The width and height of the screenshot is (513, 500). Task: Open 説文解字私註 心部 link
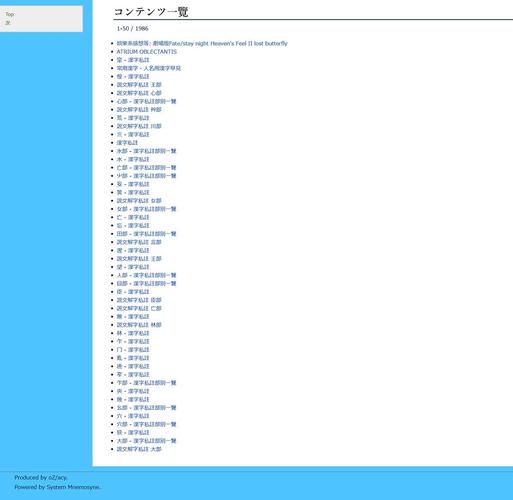139,93
